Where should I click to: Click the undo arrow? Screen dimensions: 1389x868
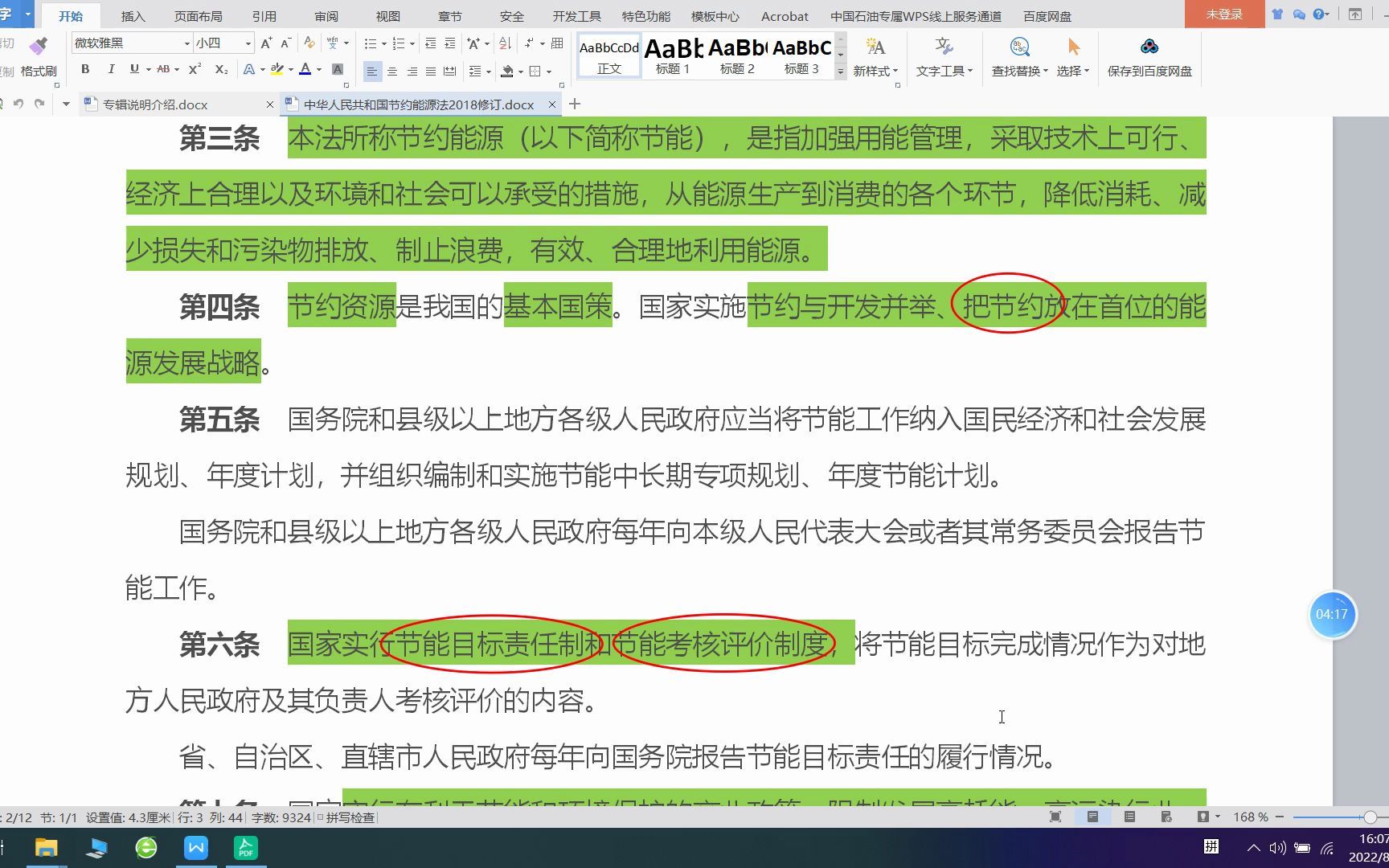18,104
